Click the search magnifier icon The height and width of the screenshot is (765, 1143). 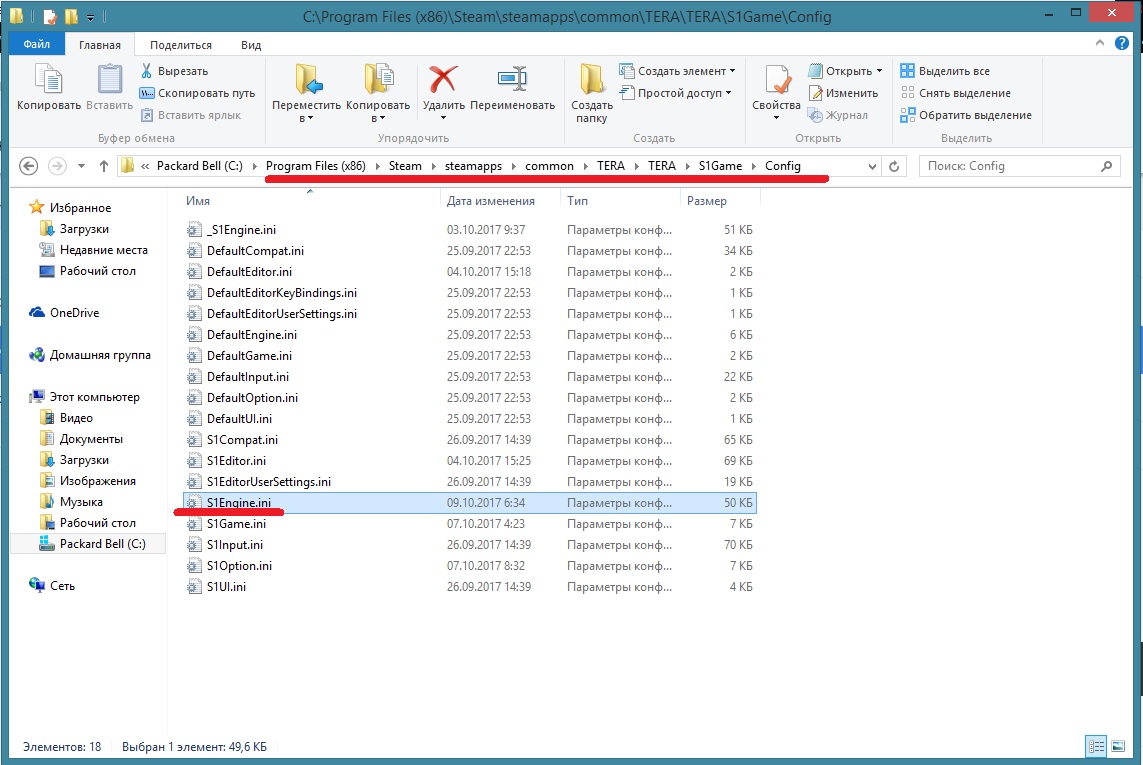1107,166
